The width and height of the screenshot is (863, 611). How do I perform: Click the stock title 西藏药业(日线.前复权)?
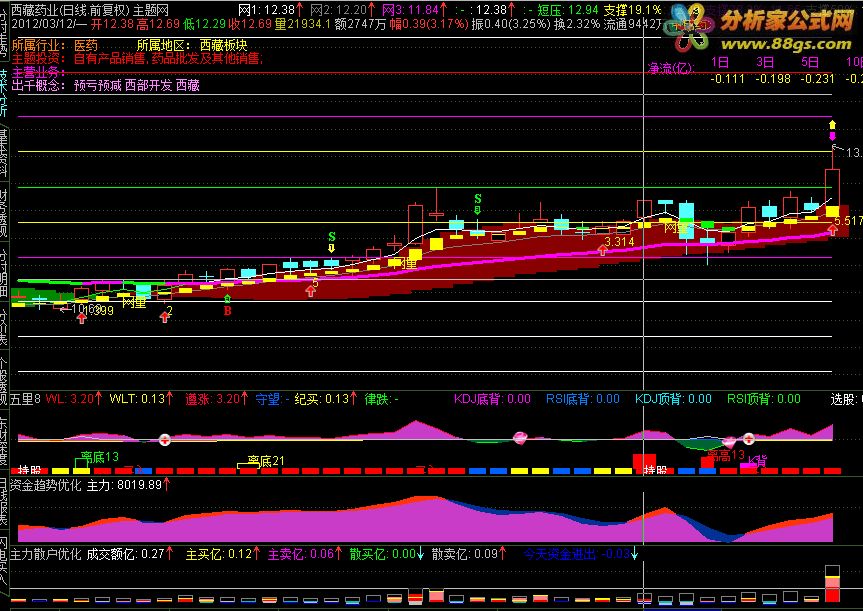70,10
